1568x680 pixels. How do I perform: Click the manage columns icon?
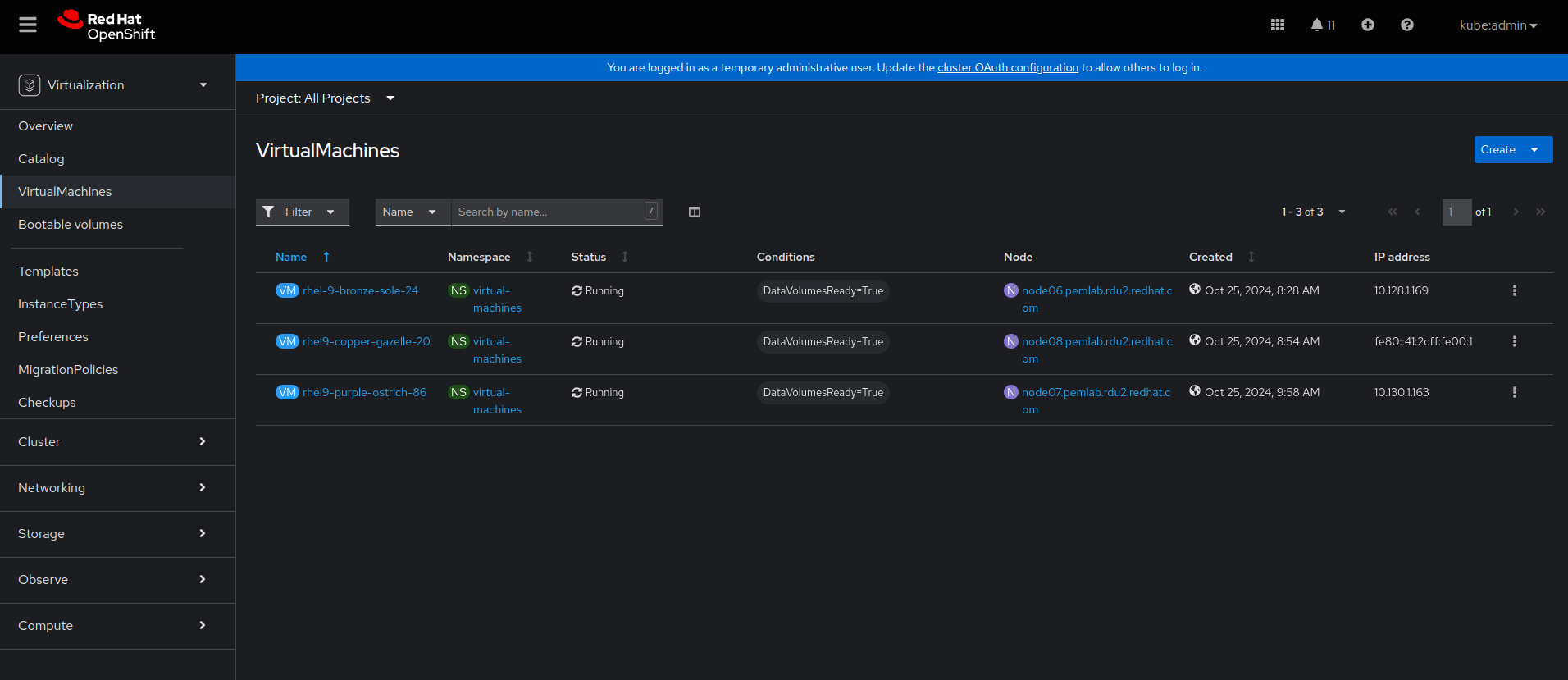coord(694,212)
